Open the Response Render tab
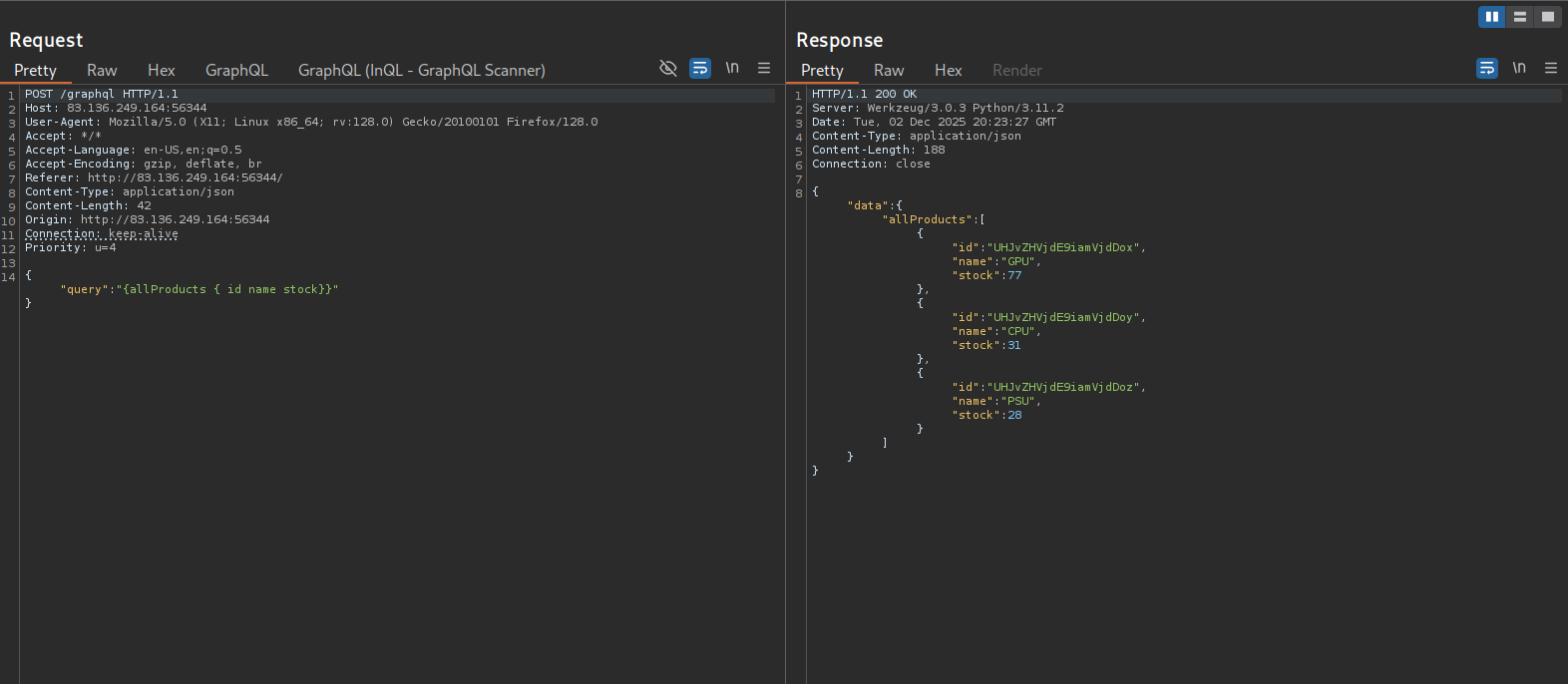The height and width of the screenshot is (684, 1568). [x=1016, y=71]
